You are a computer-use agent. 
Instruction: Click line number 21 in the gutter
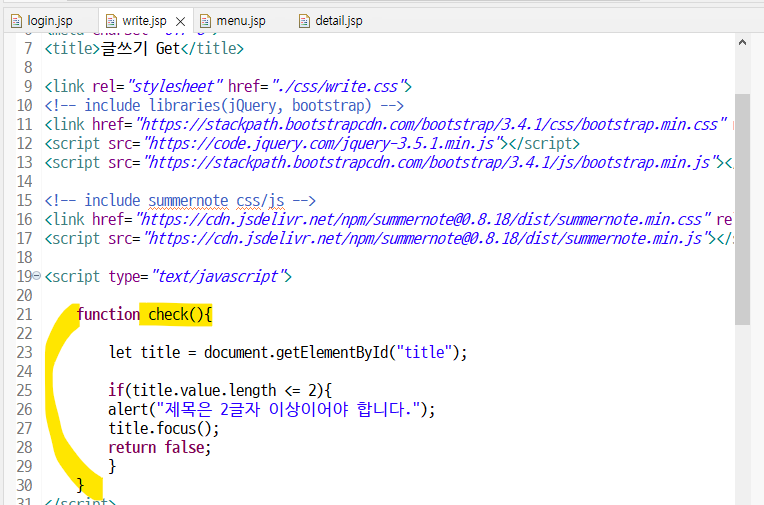tap(24, 314)
